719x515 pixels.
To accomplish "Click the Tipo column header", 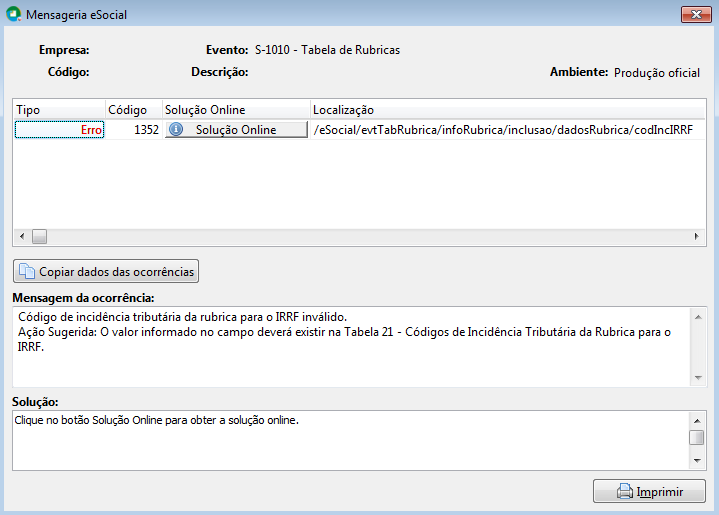I will point(60,110).
